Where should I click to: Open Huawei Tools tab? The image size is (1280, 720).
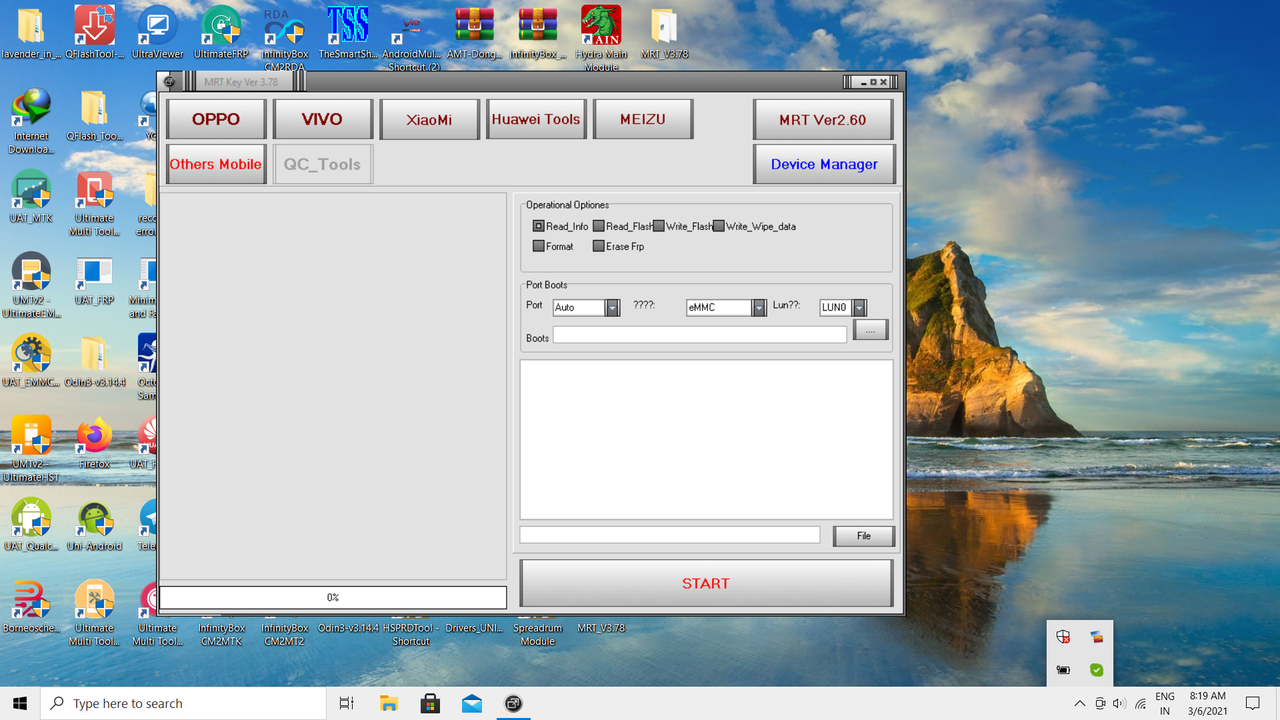click(536, 119)
